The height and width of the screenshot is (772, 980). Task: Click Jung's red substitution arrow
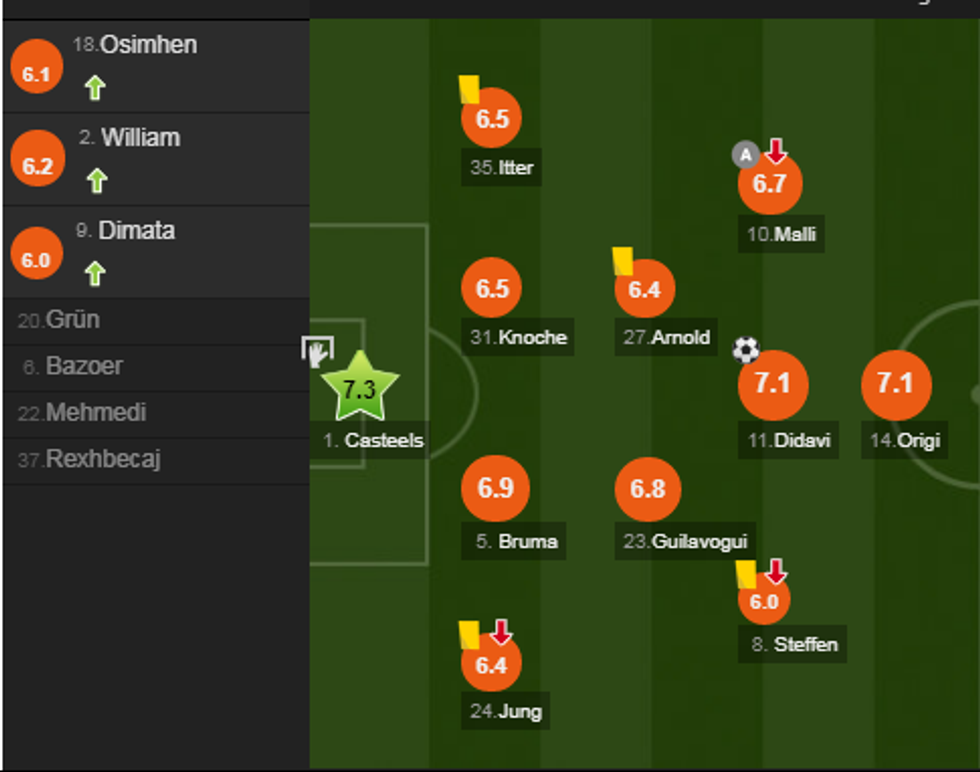click(501, 632)
